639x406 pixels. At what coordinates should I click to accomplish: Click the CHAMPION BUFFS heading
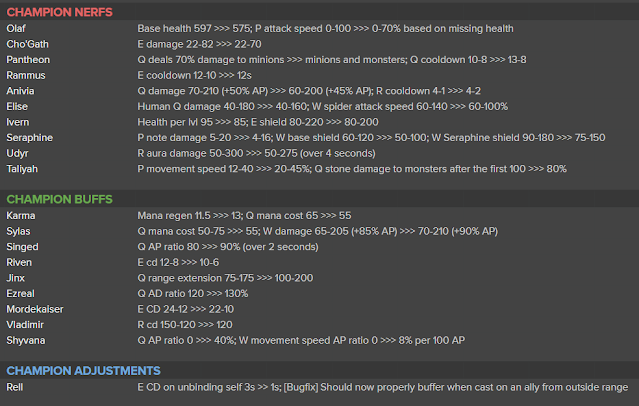[59, 199]
